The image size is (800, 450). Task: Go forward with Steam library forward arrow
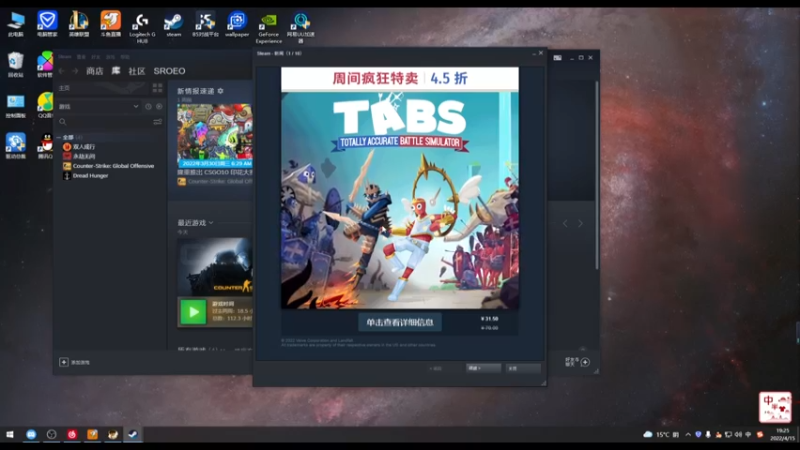[x=75, y=71]
